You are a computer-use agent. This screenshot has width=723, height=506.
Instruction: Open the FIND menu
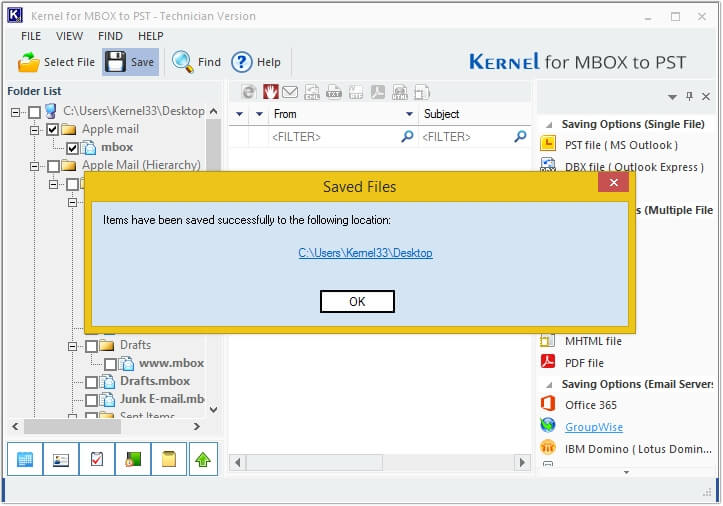pos(110,36)
